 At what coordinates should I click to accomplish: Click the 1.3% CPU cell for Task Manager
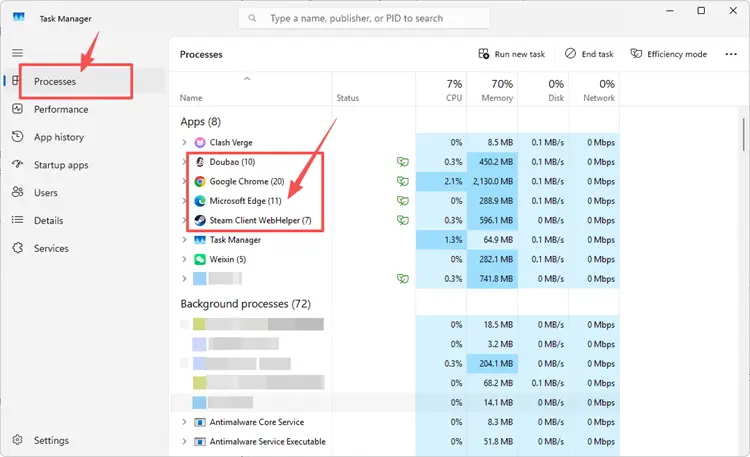pyautogui.click(x=441, y=240)
